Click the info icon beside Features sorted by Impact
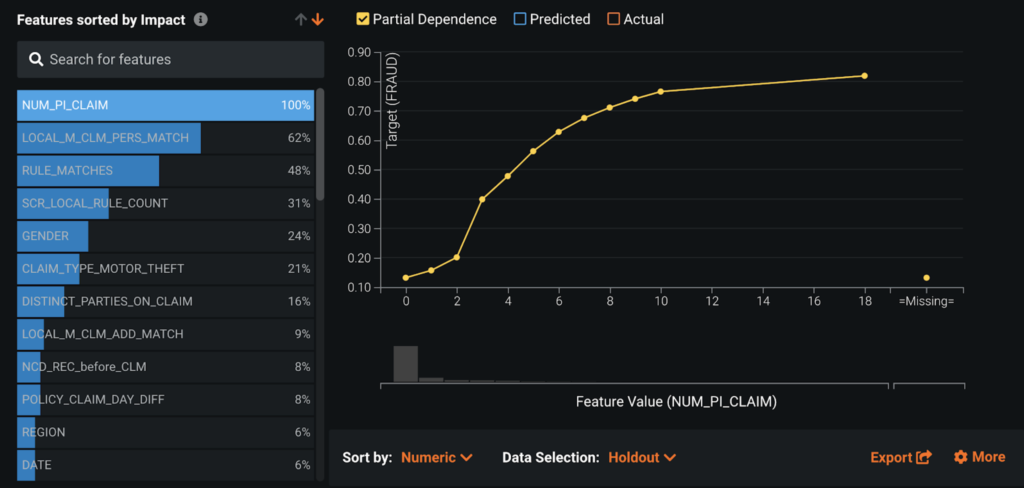This screenshot has width=1024, height=488. click(x=201, y=19)
